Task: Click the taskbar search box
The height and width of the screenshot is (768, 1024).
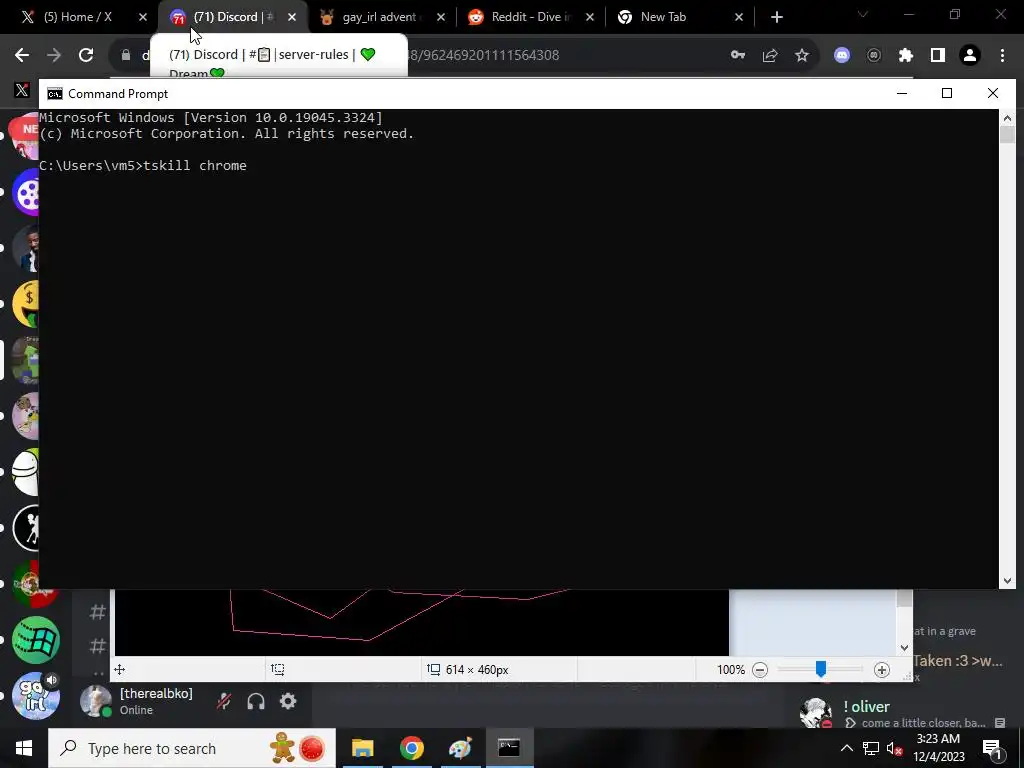Action: tap(192, 748)
